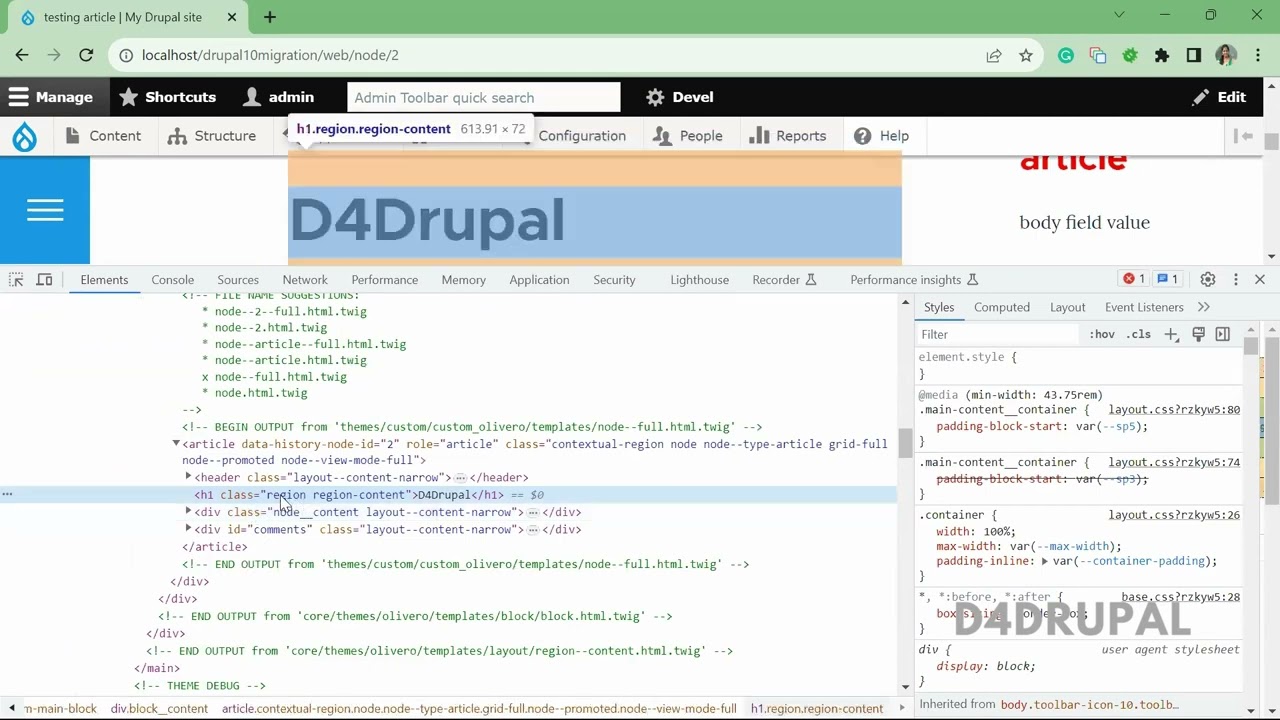Open the Devel toolbar menu
The height and width of the screenshot is (720, 1280).
tap(679, 97)
